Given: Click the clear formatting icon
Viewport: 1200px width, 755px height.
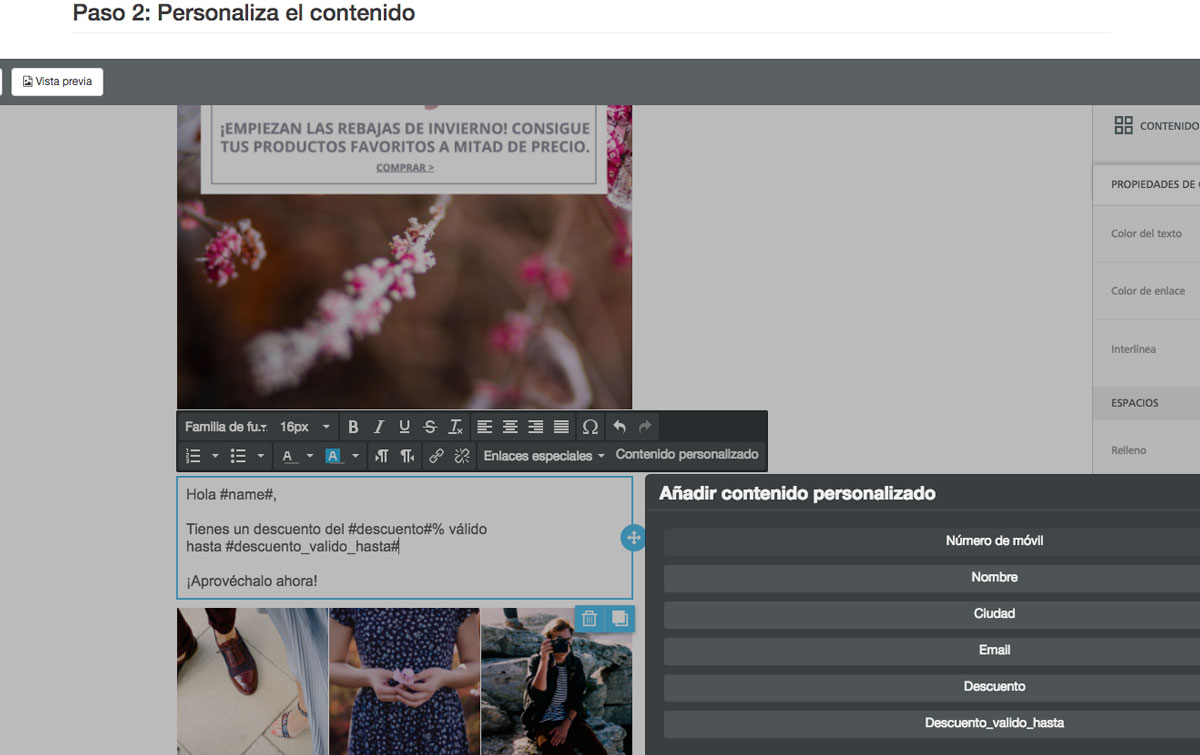Looking at the screenshot, I should click(456, 427).
